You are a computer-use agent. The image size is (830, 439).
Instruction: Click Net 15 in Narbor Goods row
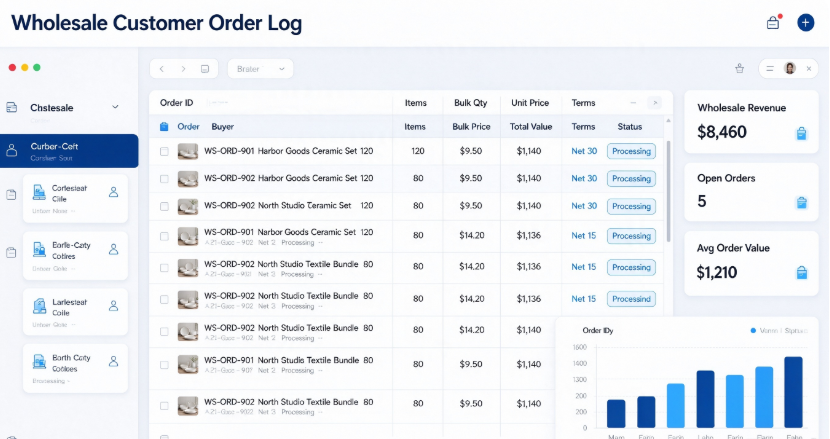(583, 236)
